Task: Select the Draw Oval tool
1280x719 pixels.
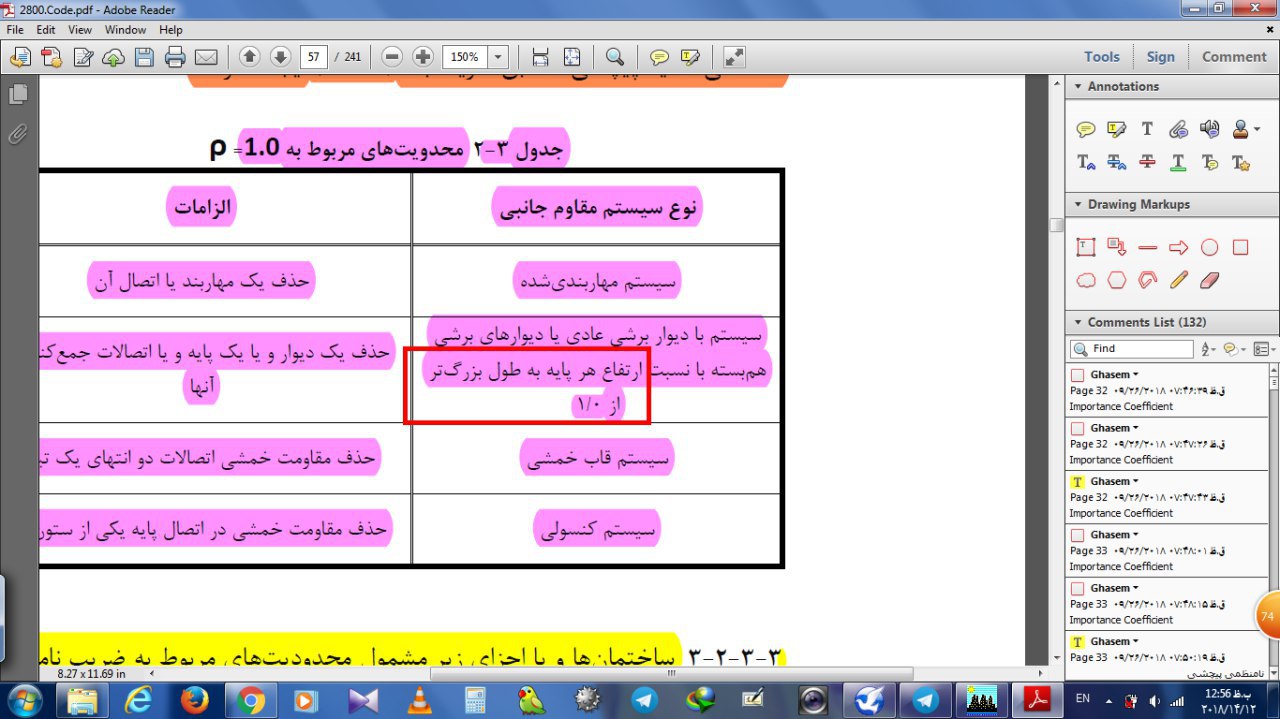Action: pos(1209,247)
